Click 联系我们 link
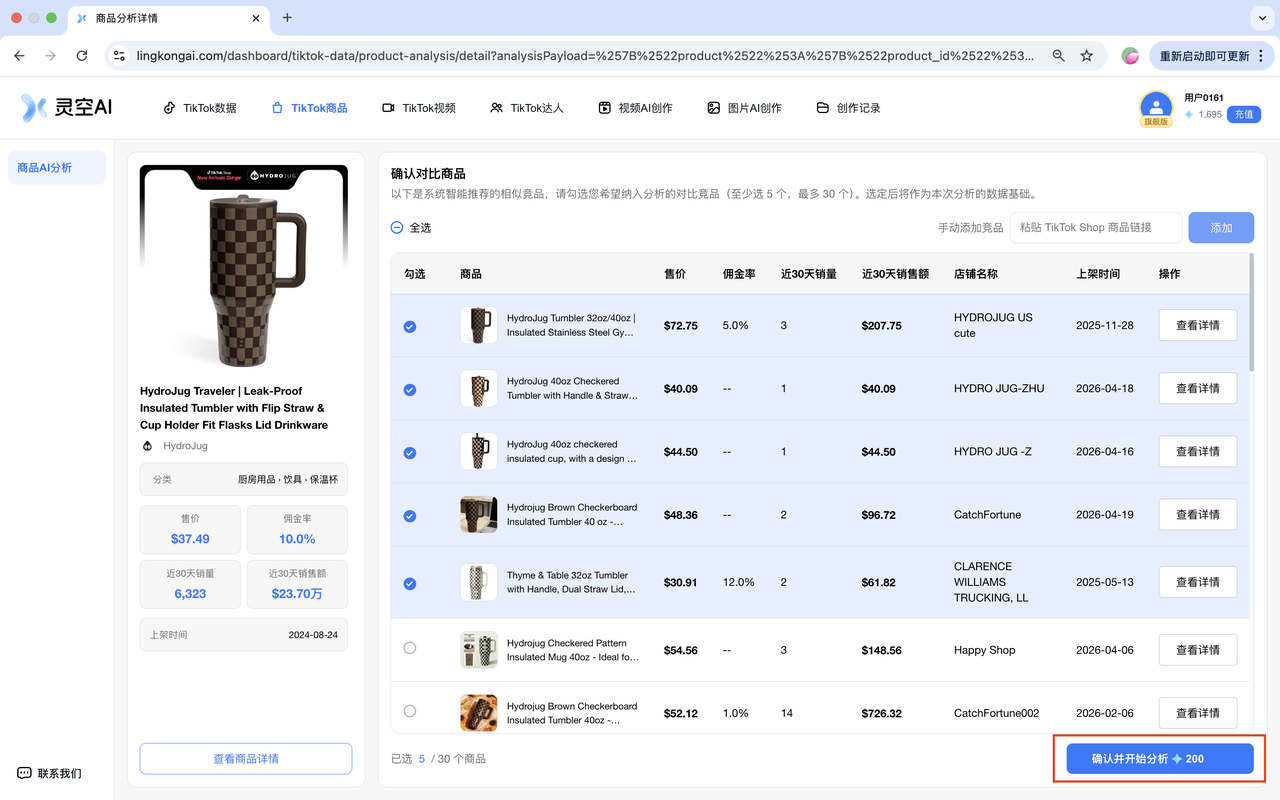Screen dimensions: 1280x800 tap(59, 773)
